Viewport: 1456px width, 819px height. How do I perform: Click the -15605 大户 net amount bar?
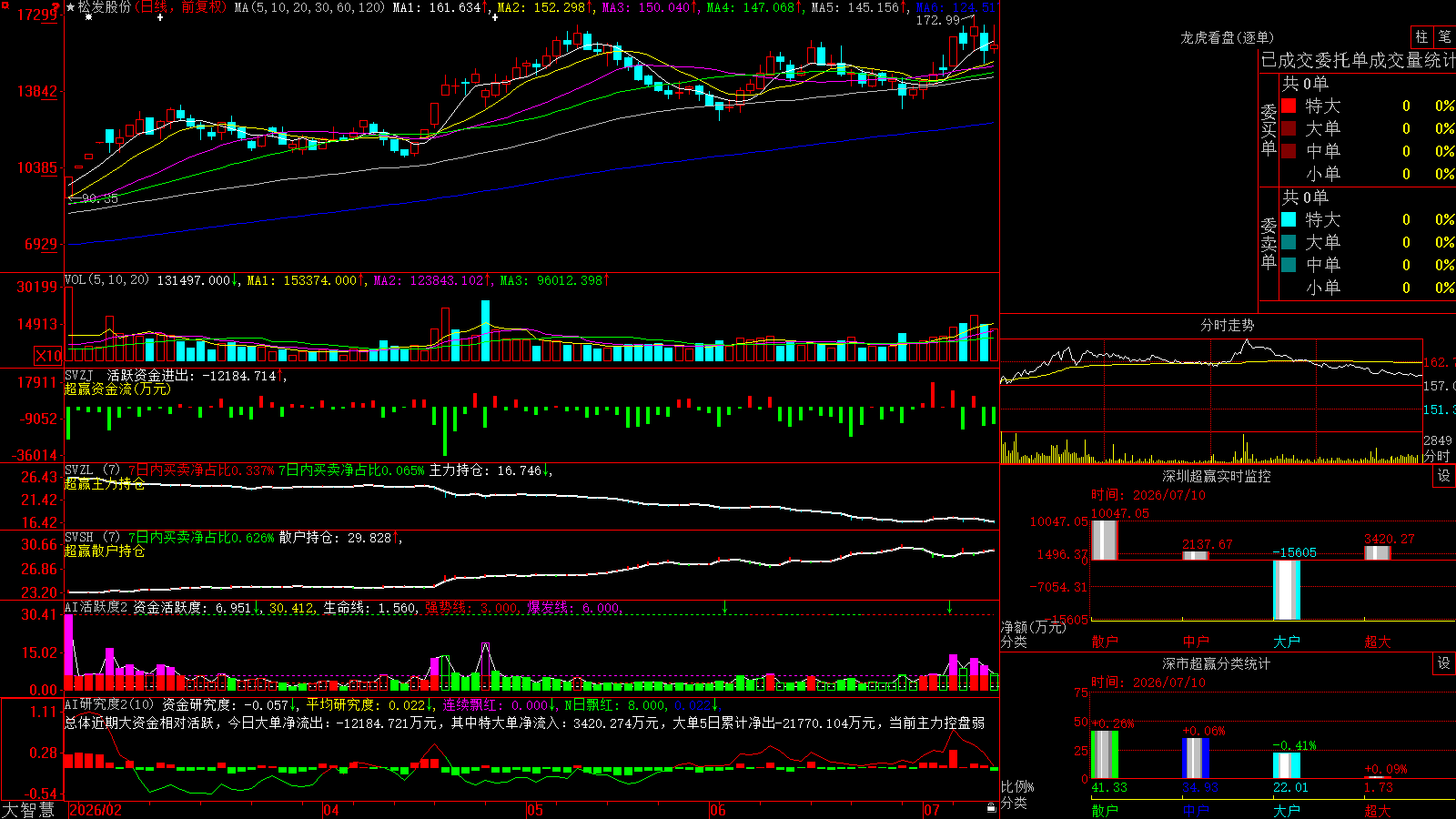(x=1287, y=590)
